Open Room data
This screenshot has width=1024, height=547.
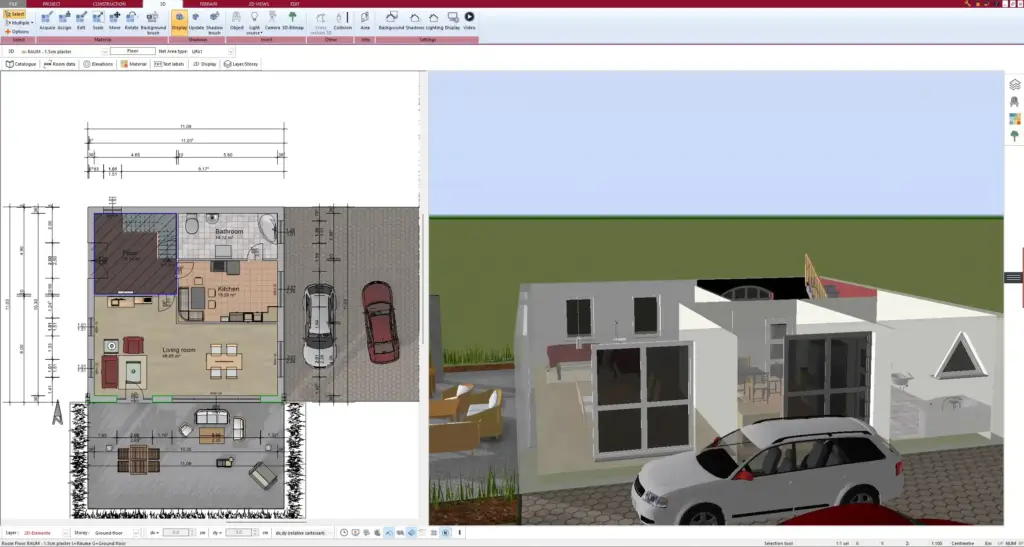[x=59, y=64]
